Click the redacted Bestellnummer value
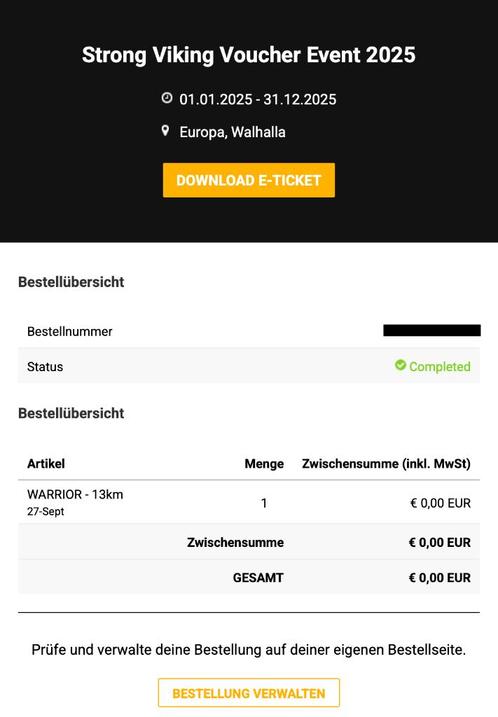 click(432, 330)
